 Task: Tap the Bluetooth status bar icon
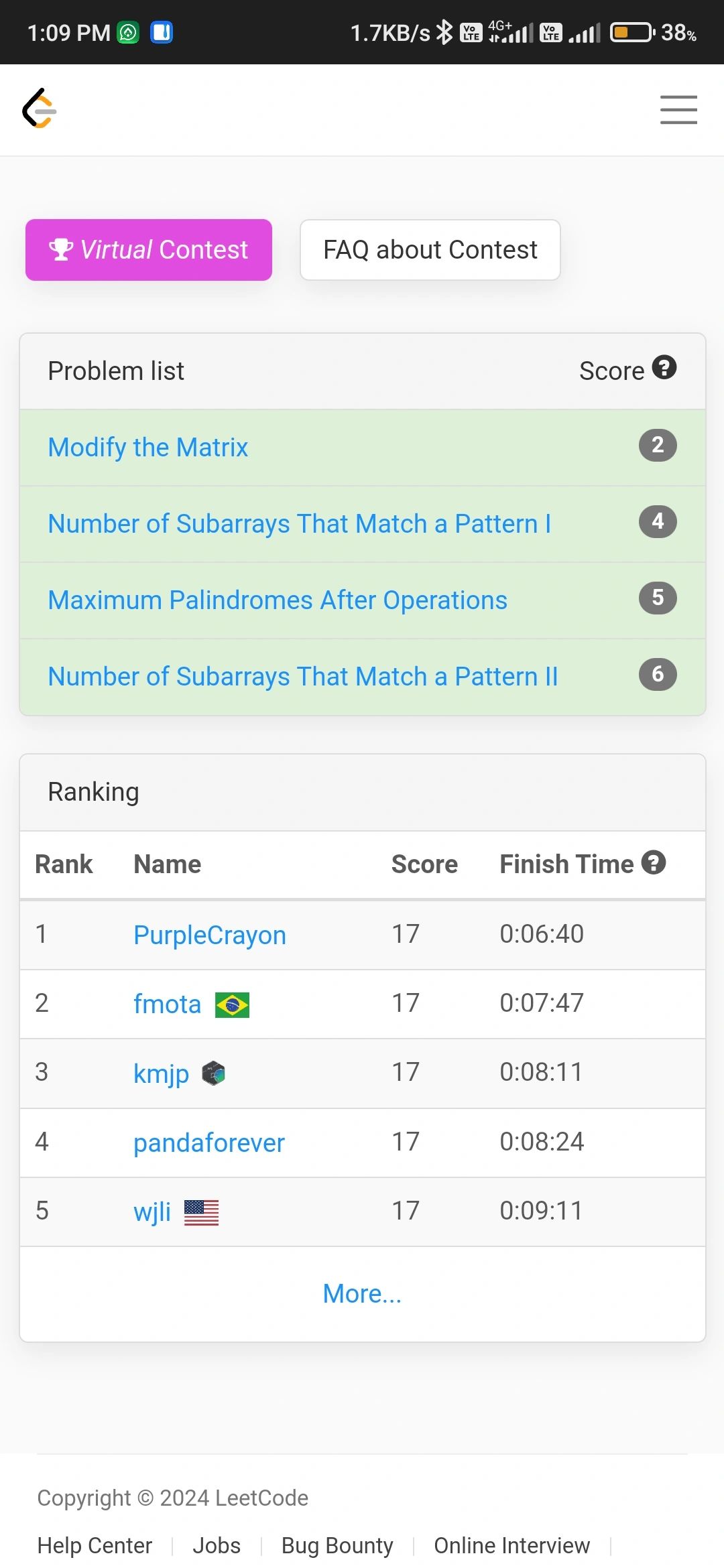[444, 32]
